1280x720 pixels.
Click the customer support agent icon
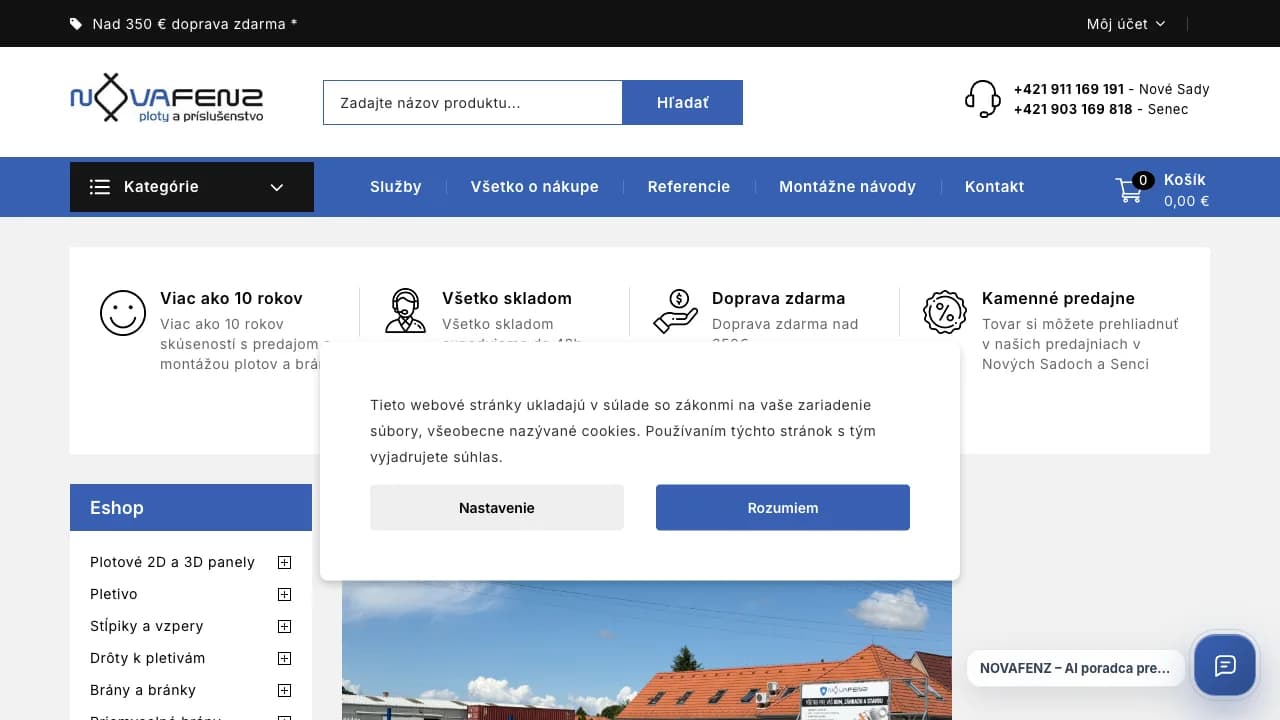coord(405,311)
